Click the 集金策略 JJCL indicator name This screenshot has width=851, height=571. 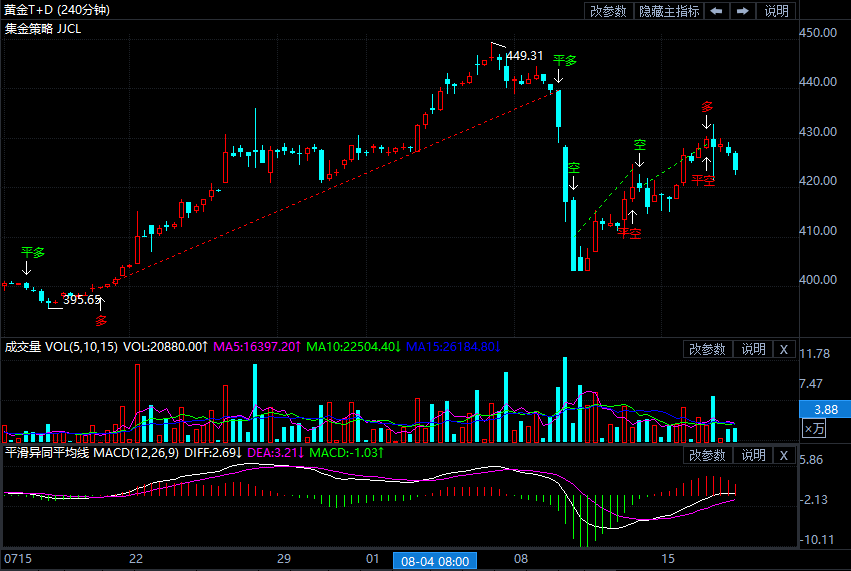pyautogui.click(x=43, y=29)
